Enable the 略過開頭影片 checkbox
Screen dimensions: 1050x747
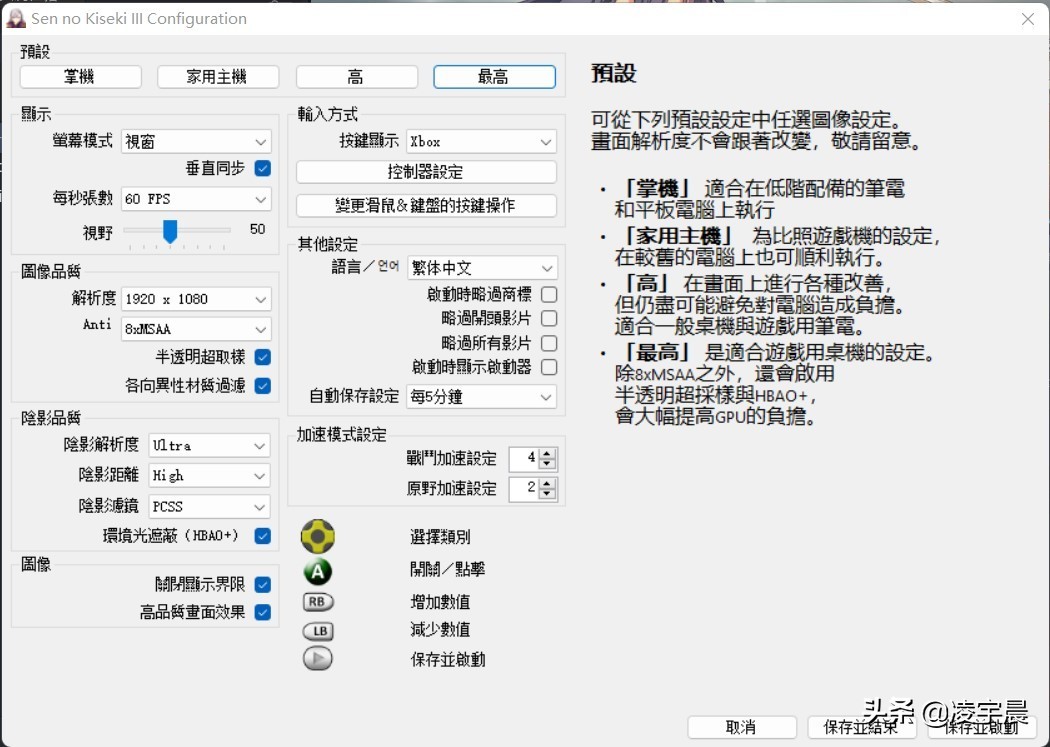549,319
